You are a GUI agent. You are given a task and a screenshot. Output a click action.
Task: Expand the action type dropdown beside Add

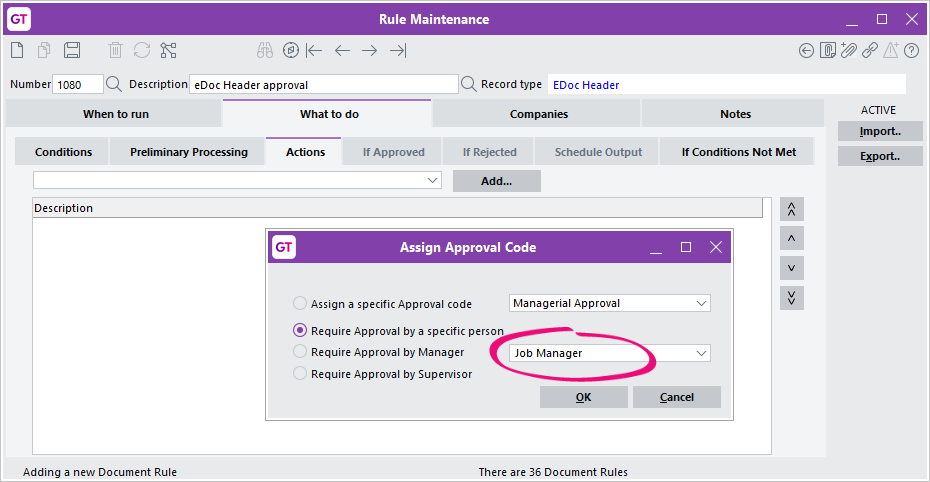point(432,181)
